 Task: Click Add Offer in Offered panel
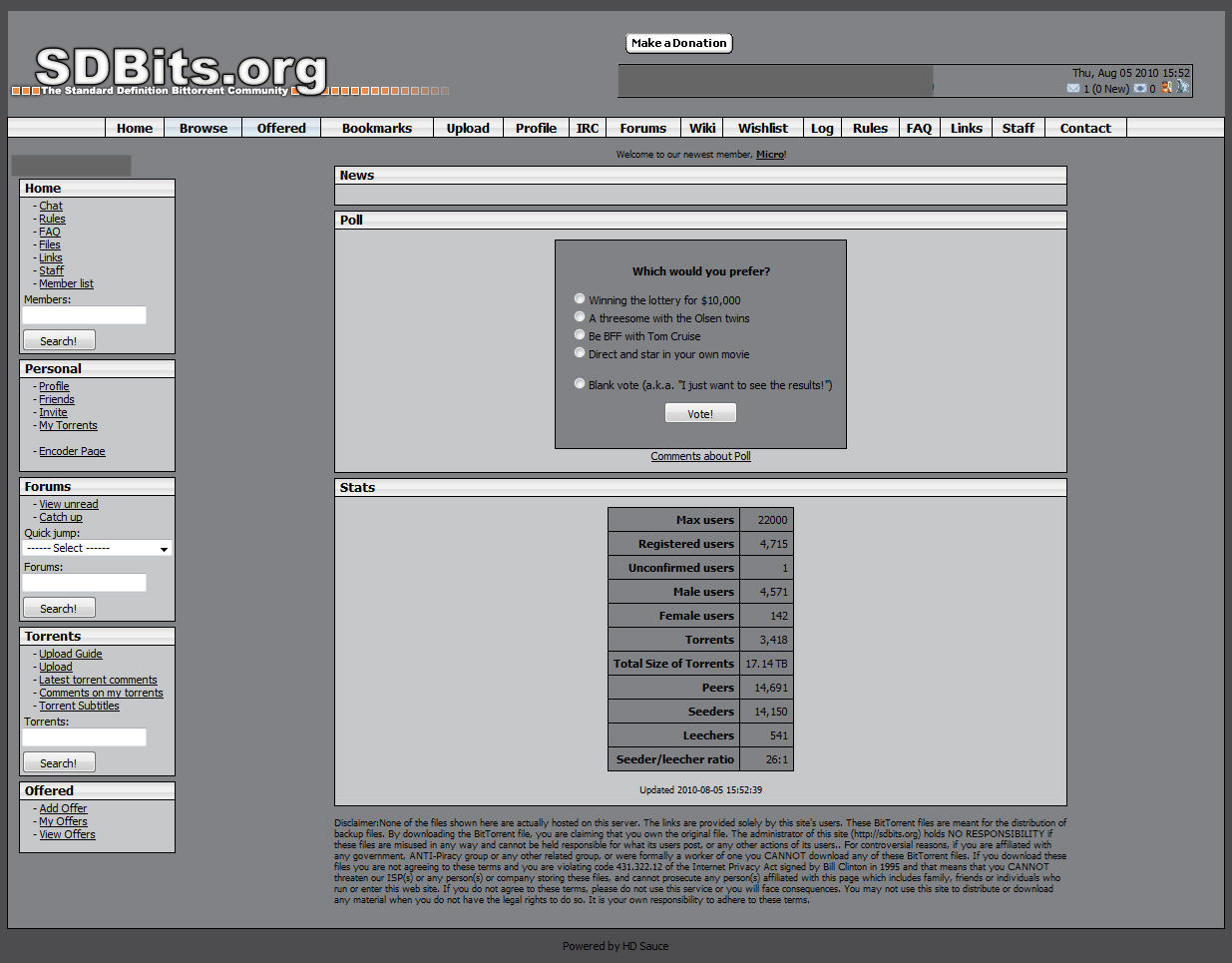pos(63,808)
